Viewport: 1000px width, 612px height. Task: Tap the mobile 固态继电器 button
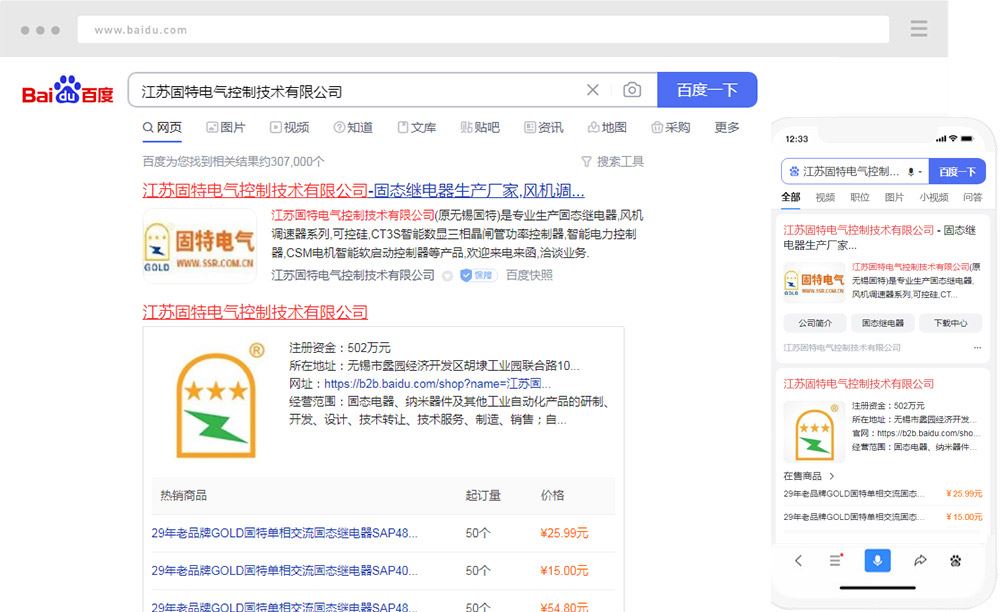coord(883,323)
